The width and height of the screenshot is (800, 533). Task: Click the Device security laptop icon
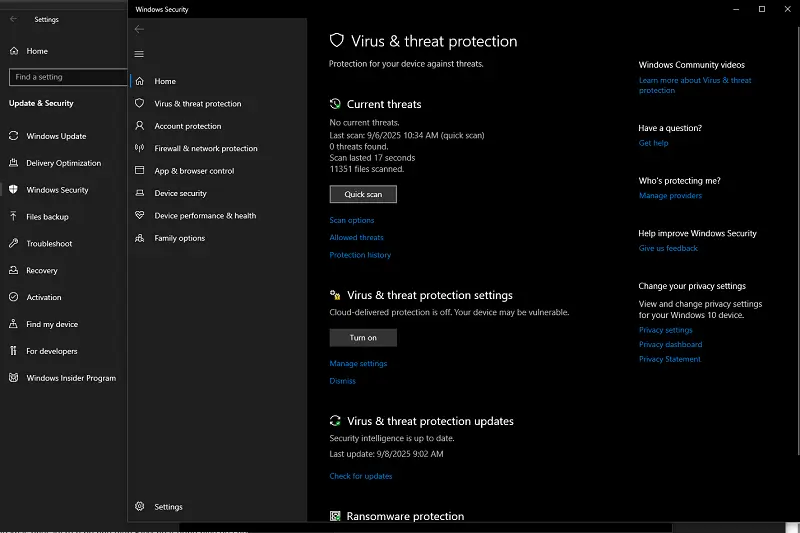click(139, 193)
